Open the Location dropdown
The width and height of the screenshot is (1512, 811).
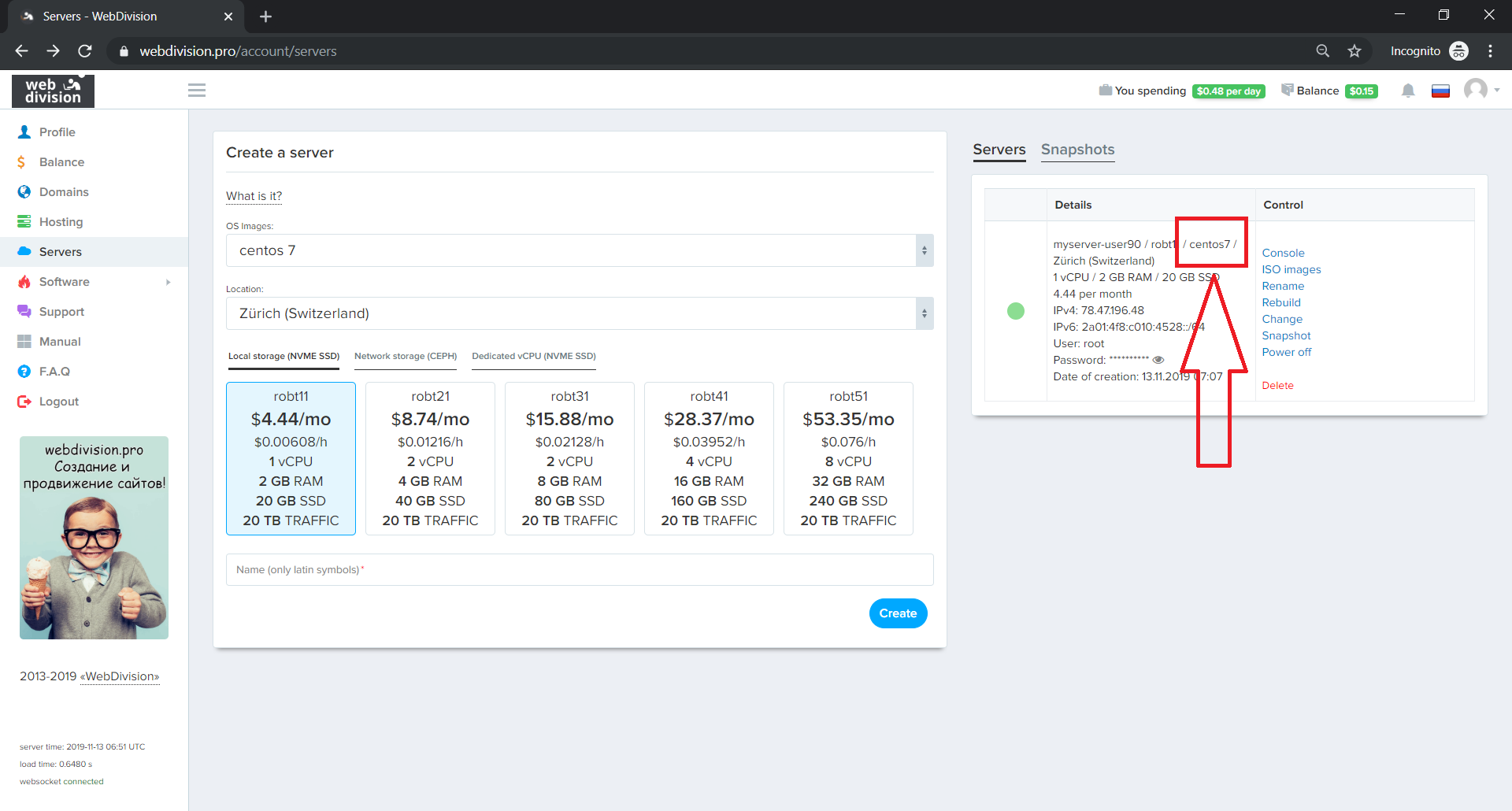579,313
